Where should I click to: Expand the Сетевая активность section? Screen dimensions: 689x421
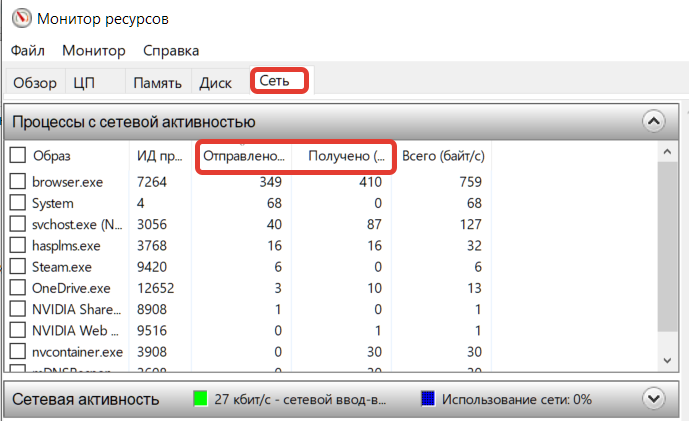point(653,399)
